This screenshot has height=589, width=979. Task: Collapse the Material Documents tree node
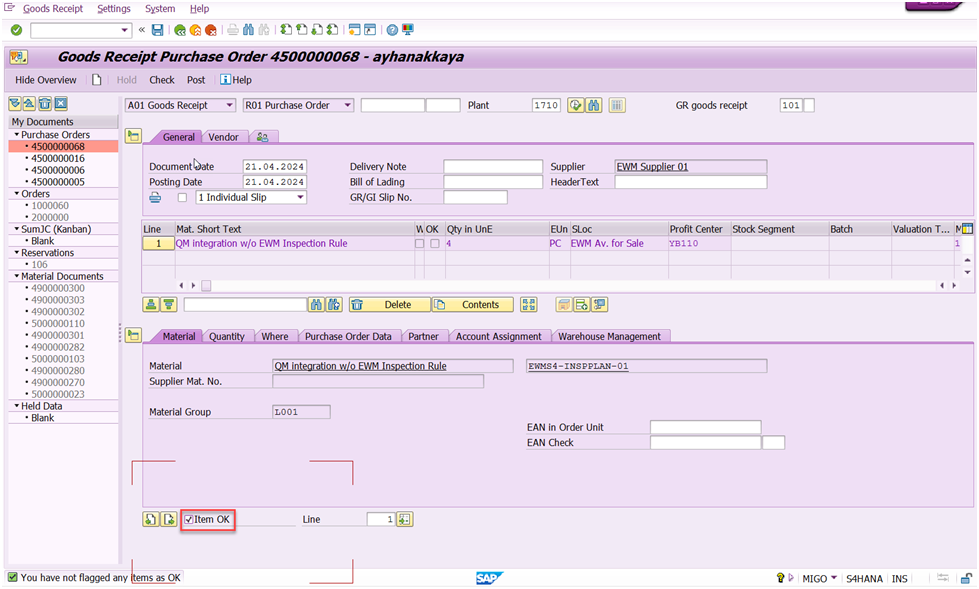(x=17, y=276)
